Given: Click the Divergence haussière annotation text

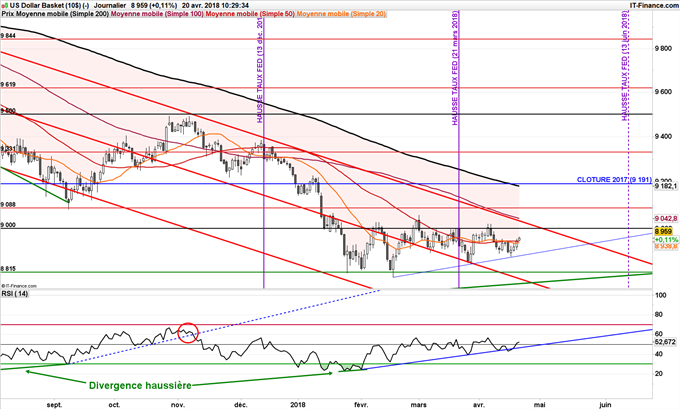Looking at the screenshot, I should (x=140, y=386).
